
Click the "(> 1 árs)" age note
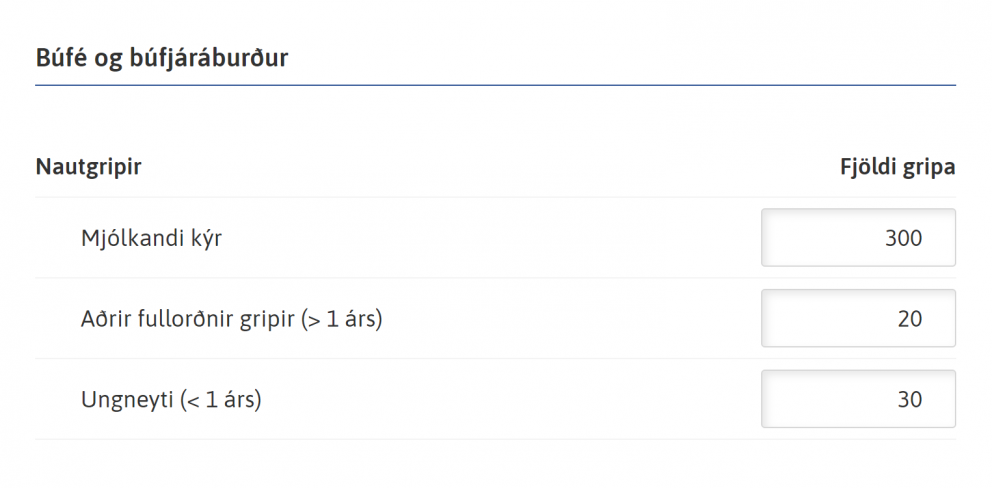(x=342, y=320)
